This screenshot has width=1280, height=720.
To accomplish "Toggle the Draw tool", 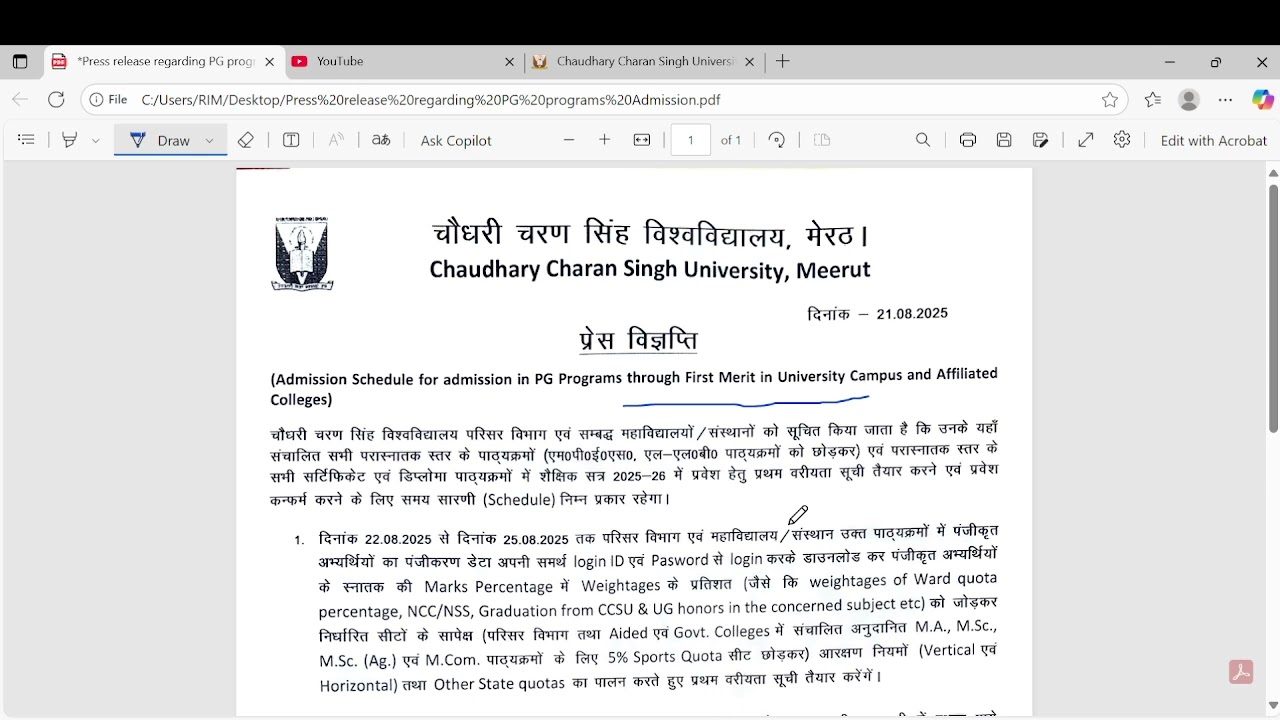I will click(x=160, y=140).
